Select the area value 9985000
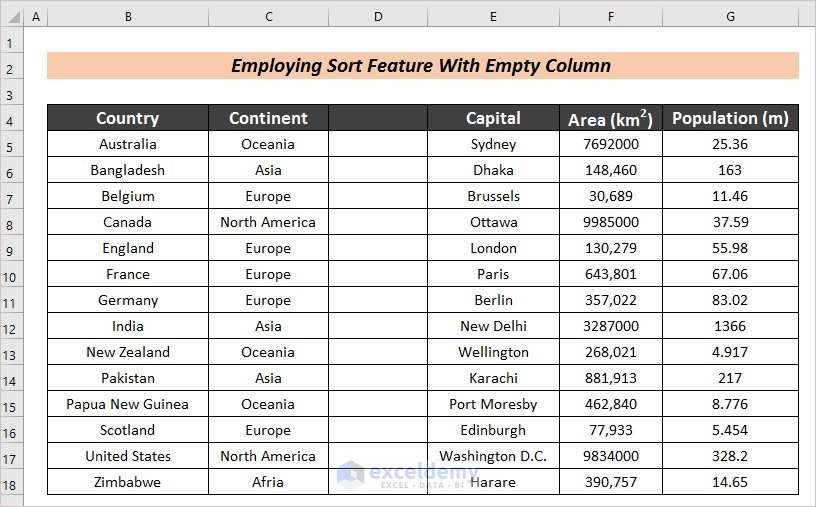This screenshot has height=507, width=816. tap(610, 222)
